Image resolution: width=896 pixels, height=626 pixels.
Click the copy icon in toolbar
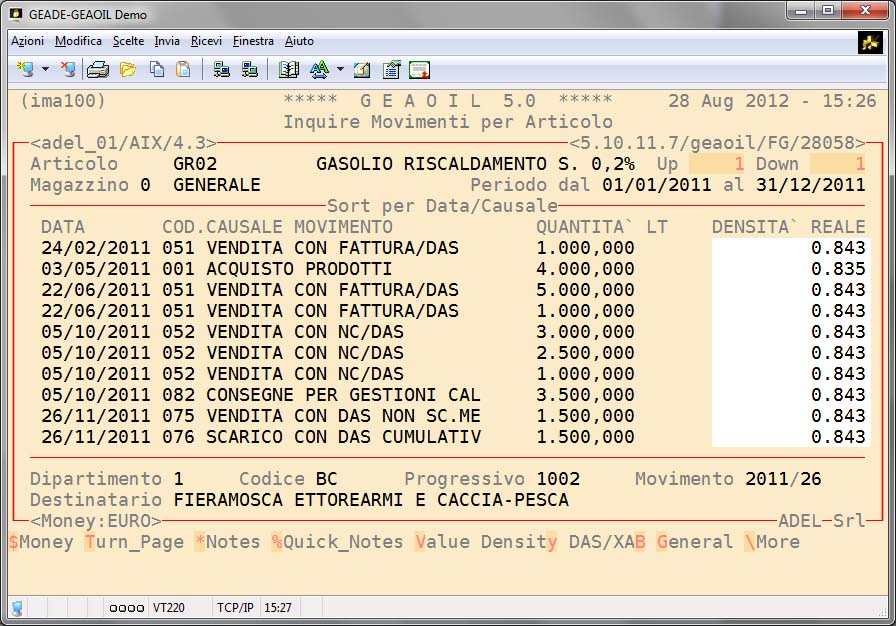tap(157, 70)
